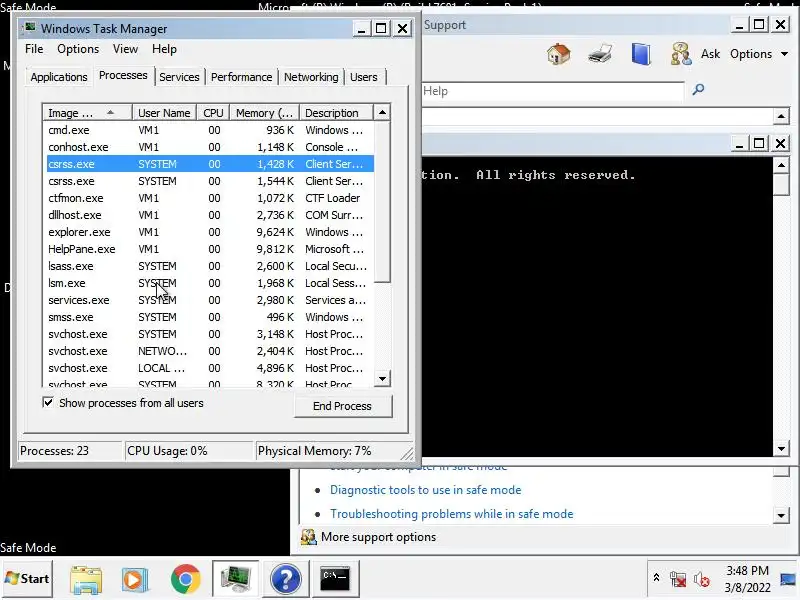Sort by Image Name column
The height and width of the screenshot is (600, 800).
88,112
